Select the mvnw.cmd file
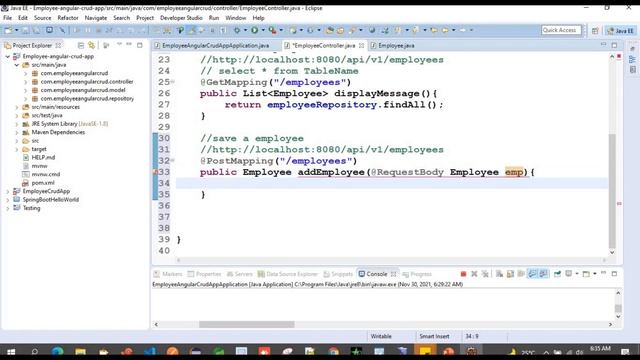Viewport: 640px width, 360px height. click(x=45, y=174)
